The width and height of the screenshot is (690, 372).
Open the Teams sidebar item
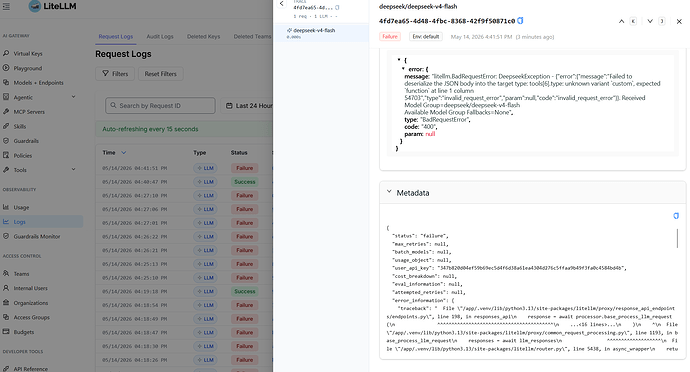click(21, 274)
